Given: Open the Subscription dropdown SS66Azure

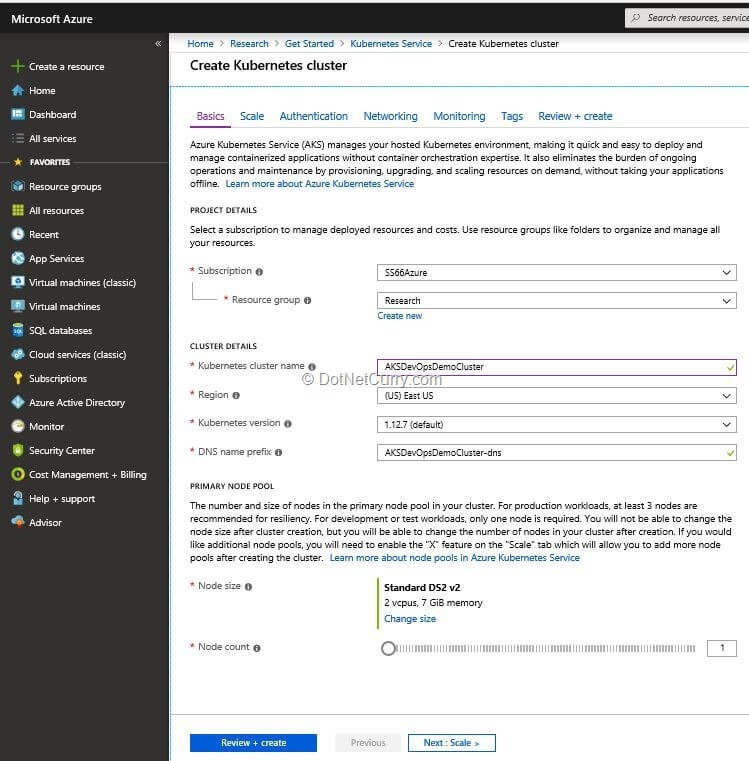Looking at the screenshot, I should click(556, 272).
